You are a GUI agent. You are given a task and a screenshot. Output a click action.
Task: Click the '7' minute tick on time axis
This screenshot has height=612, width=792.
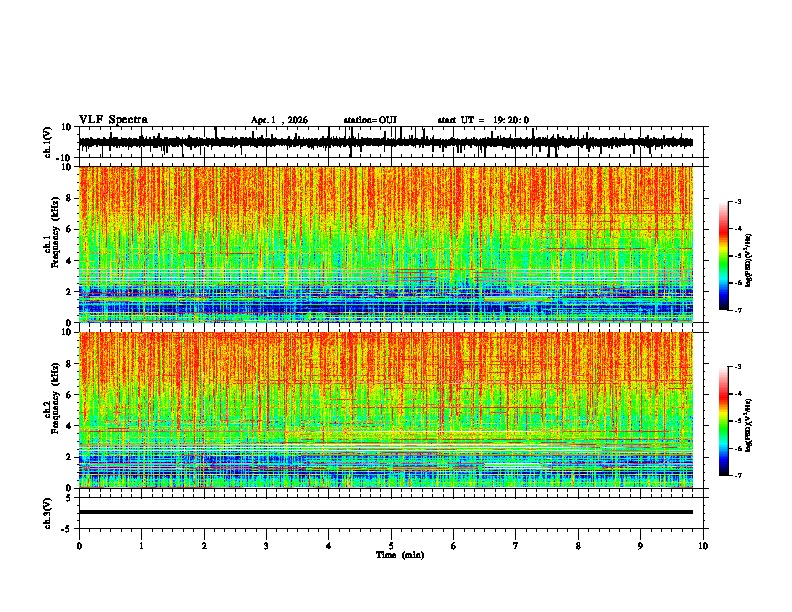(516, 546)
